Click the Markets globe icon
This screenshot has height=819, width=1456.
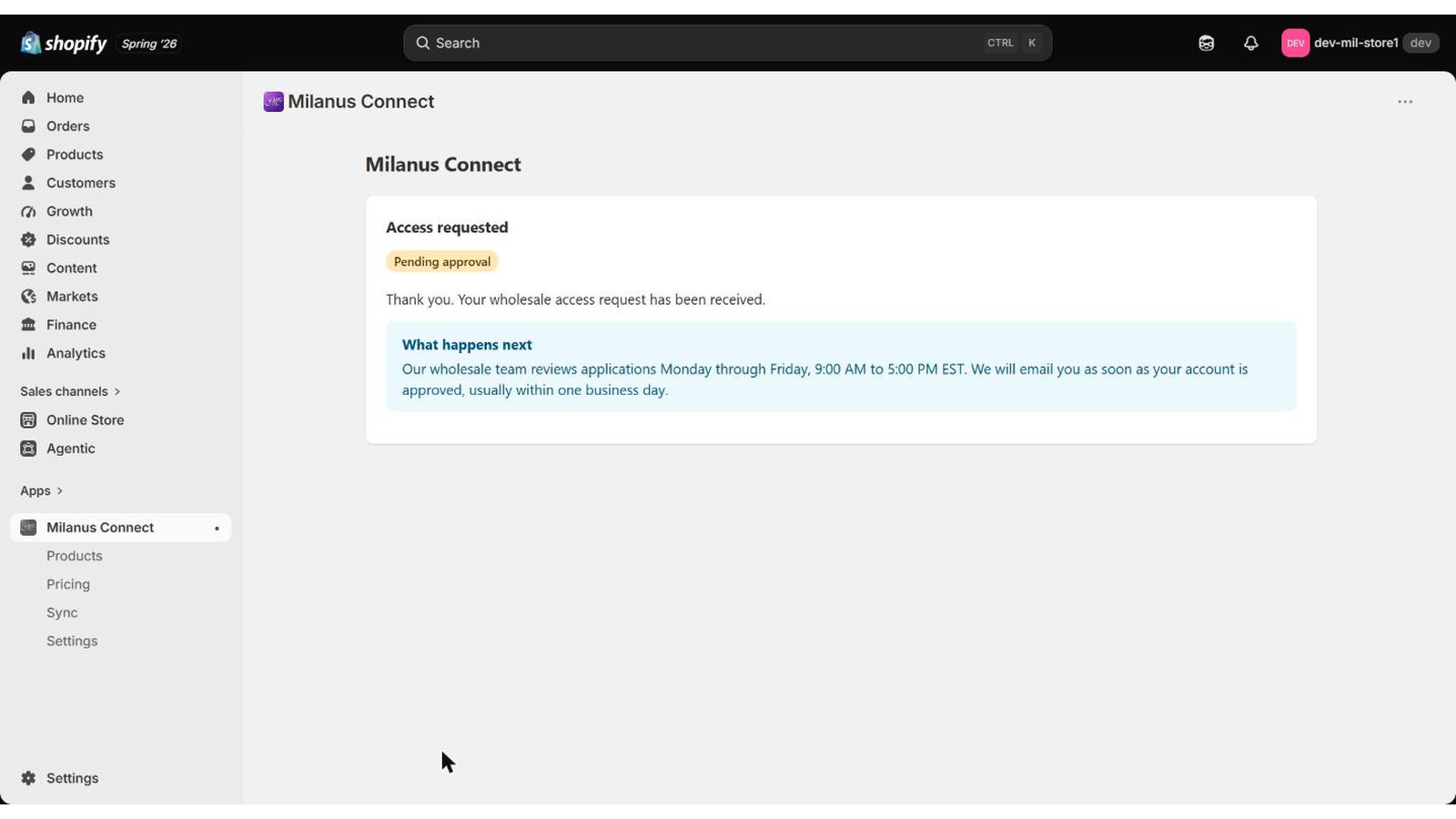coord(28,296)
